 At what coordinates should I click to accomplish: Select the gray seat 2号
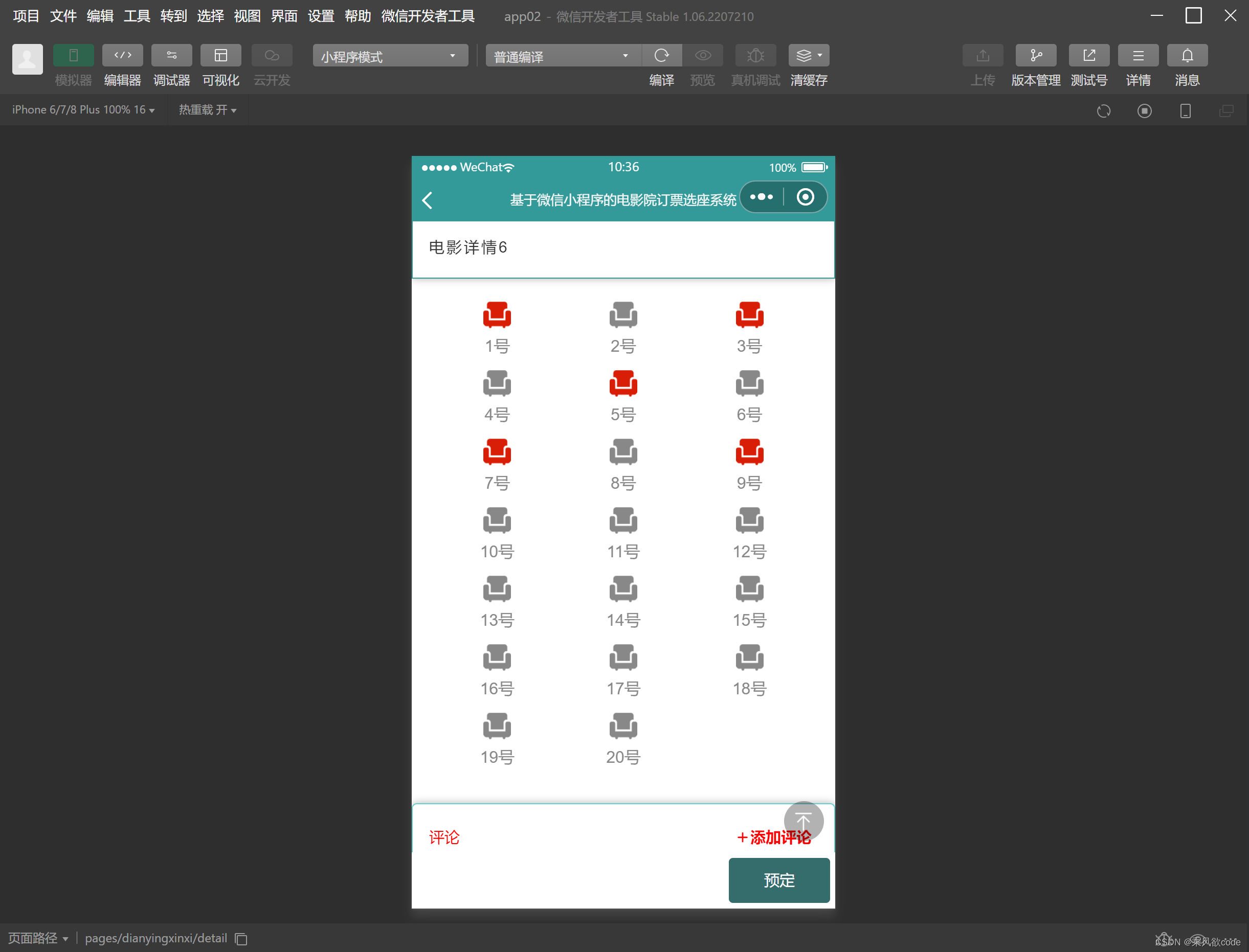(623, 315)
